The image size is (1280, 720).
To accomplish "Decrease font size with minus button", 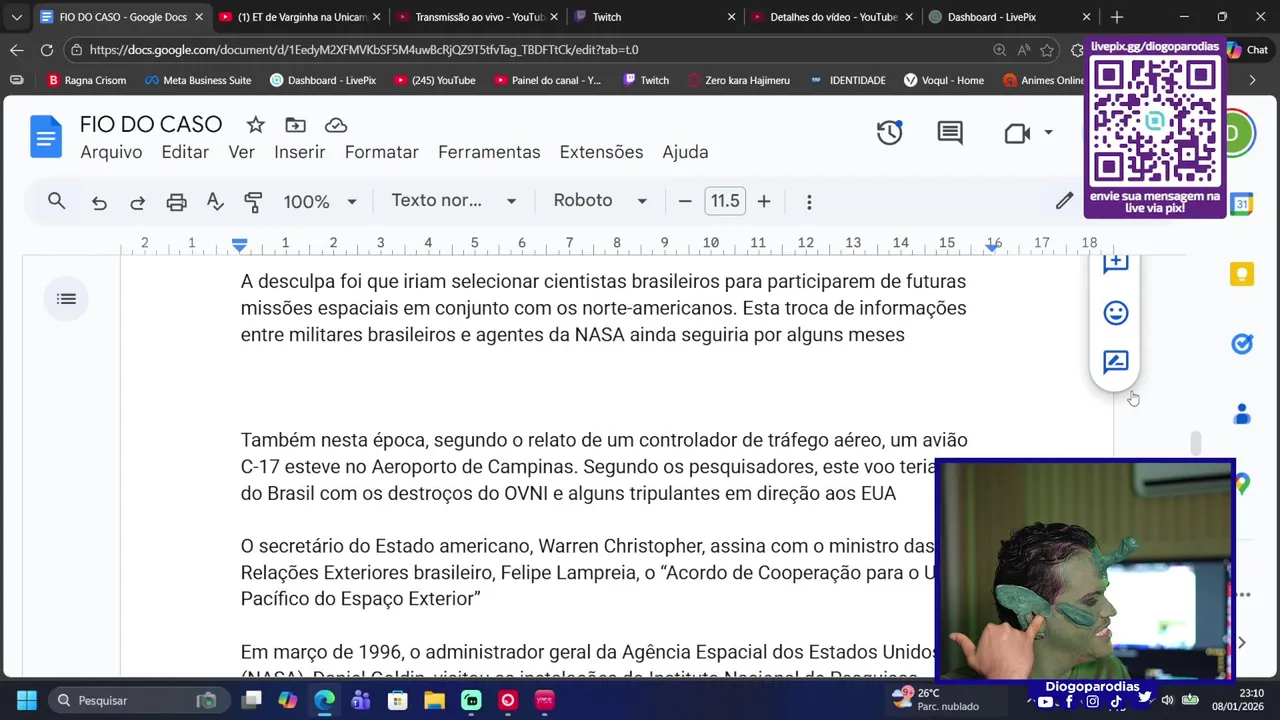I will [685, 202].
